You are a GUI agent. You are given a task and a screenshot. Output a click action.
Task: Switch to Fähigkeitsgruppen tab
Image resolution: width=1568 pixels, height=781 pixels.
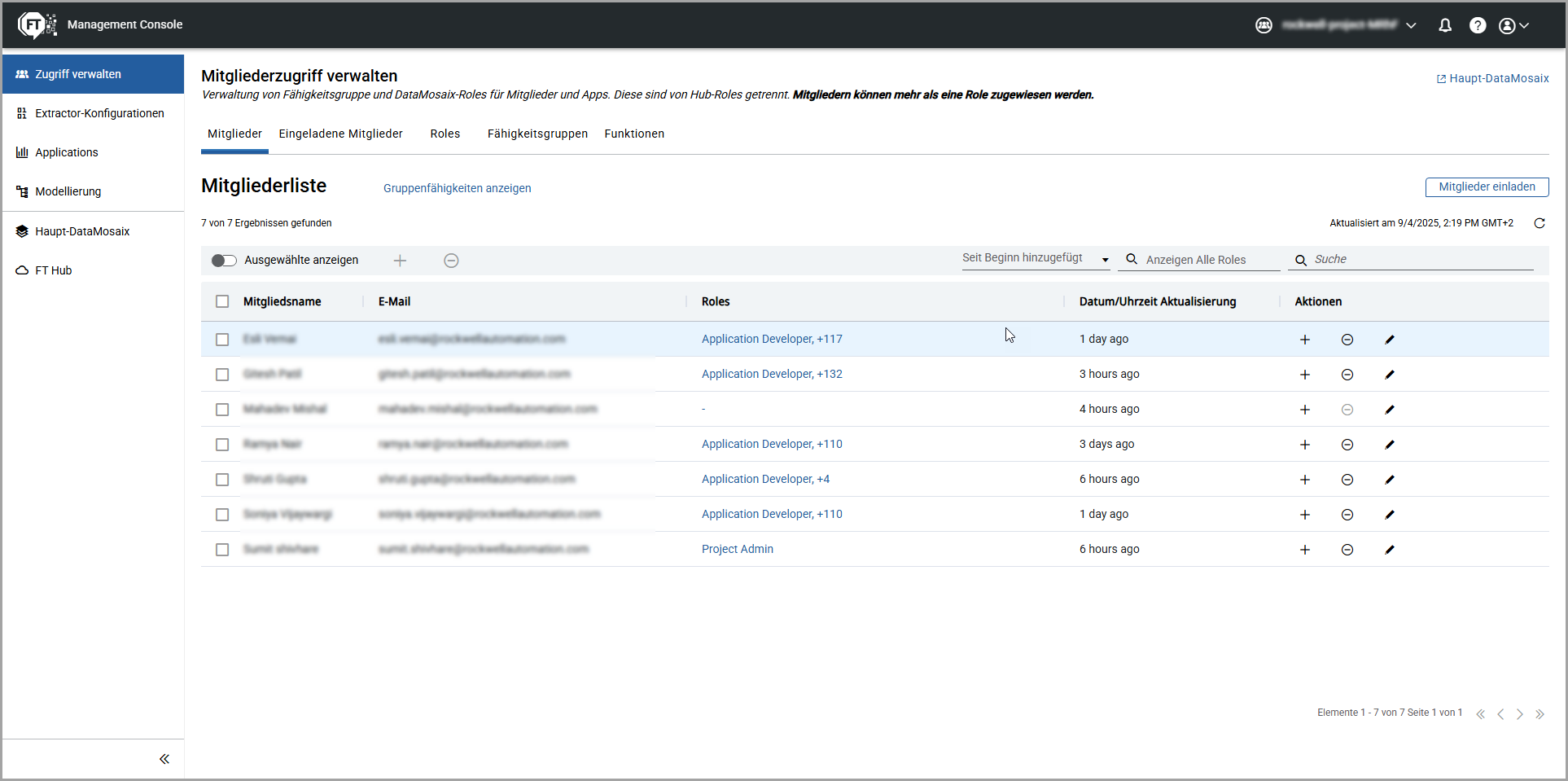(537, 134)
